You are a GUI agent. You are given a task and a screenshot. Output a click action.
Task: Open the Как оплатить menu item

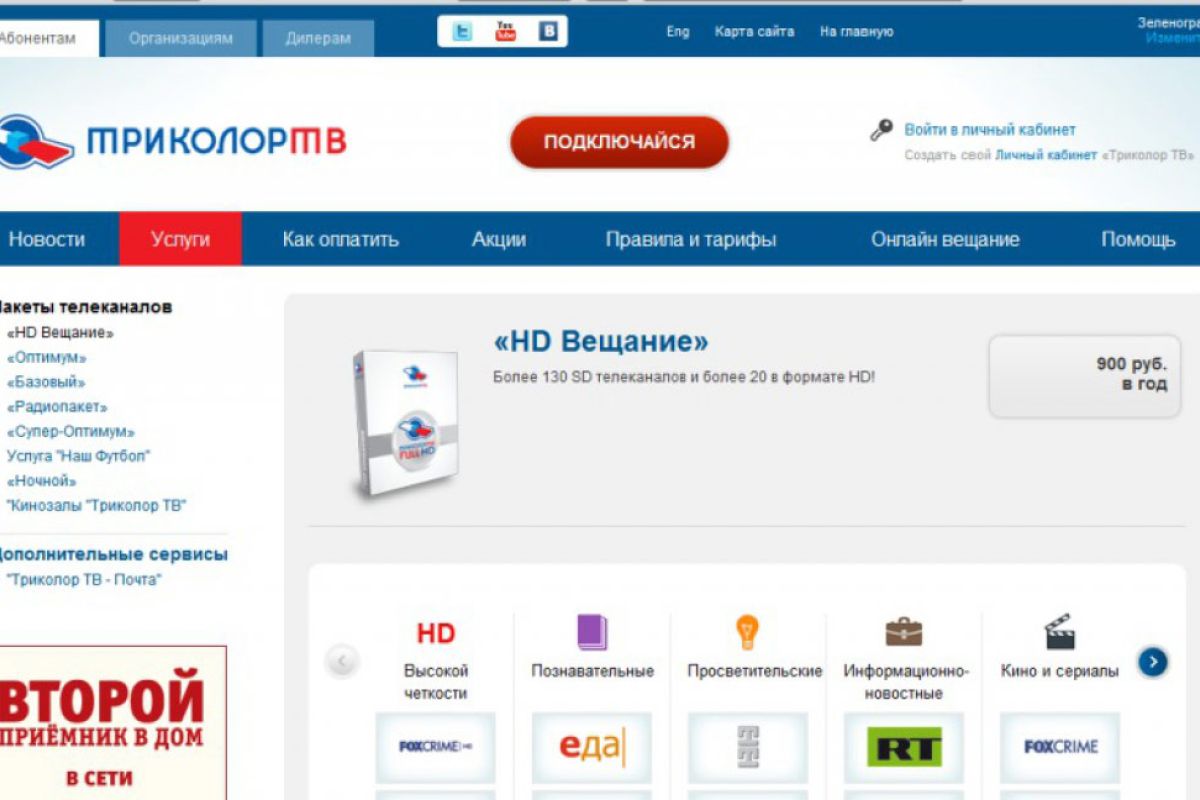click(x=341, y=239)
